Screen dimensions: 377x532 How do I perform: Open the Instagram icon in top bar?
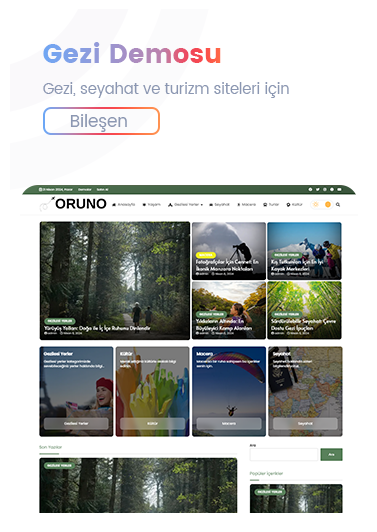coord(325,189)
